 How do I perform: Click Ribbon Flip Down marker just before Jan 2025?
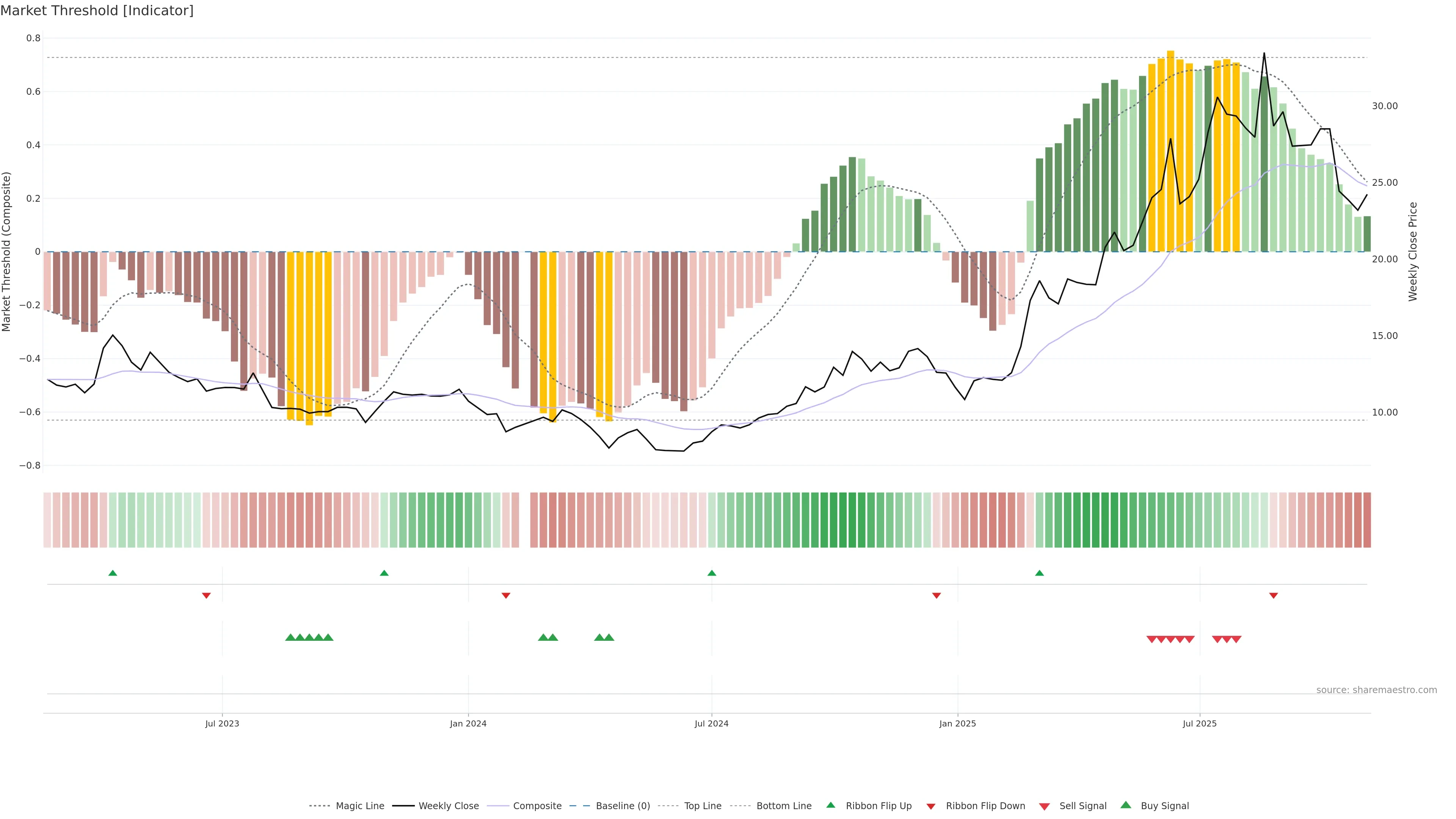937,595
